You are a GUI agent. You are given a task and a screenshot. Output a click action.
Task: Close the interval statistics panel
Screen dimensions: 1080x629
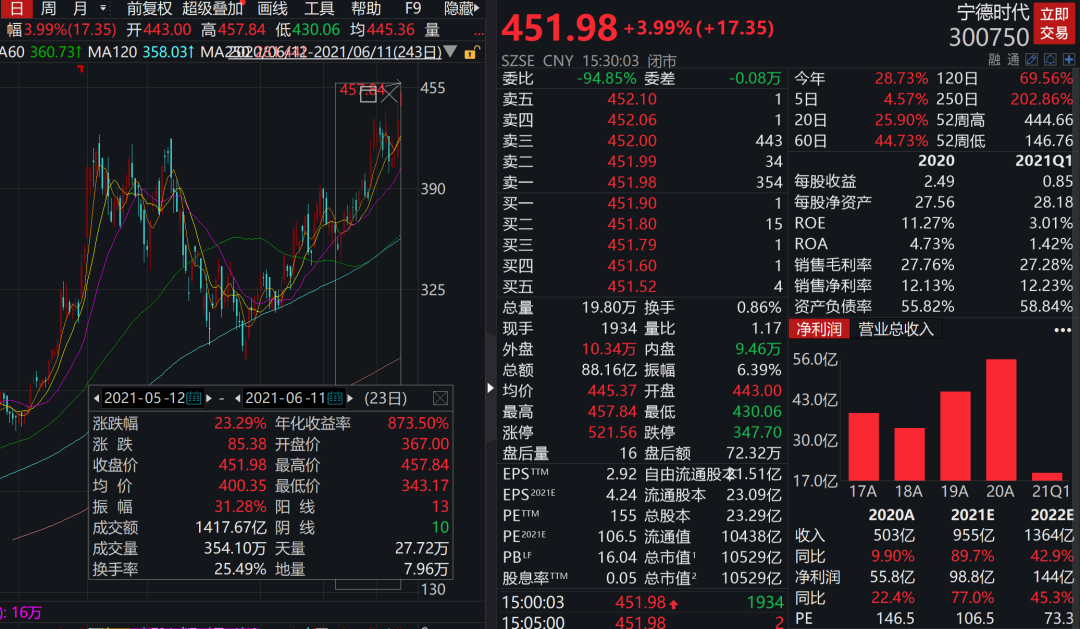(440, 398)
